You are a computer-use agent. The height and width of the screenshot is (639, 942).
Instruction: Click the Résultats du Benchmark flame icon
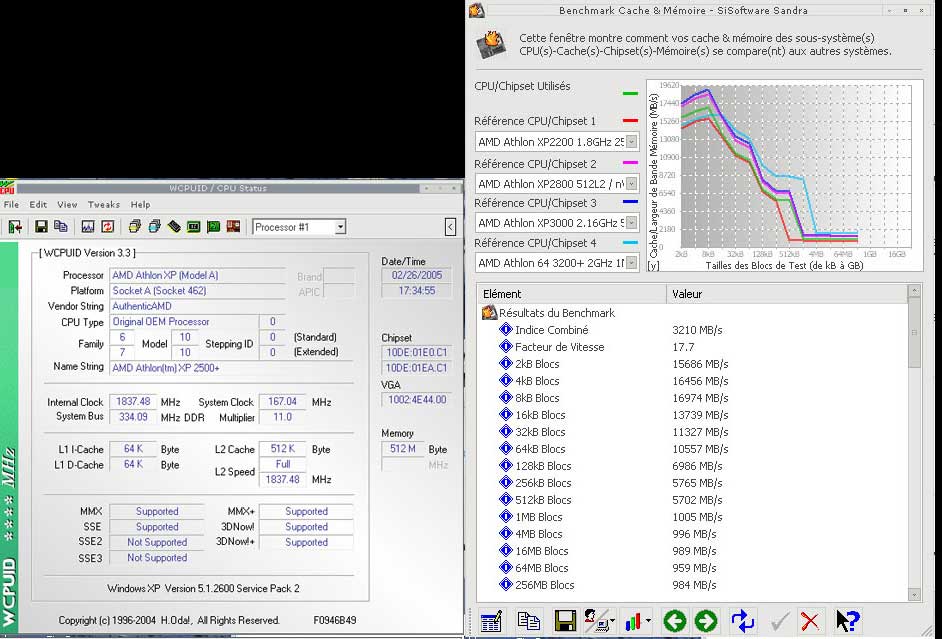pos(489,312)
